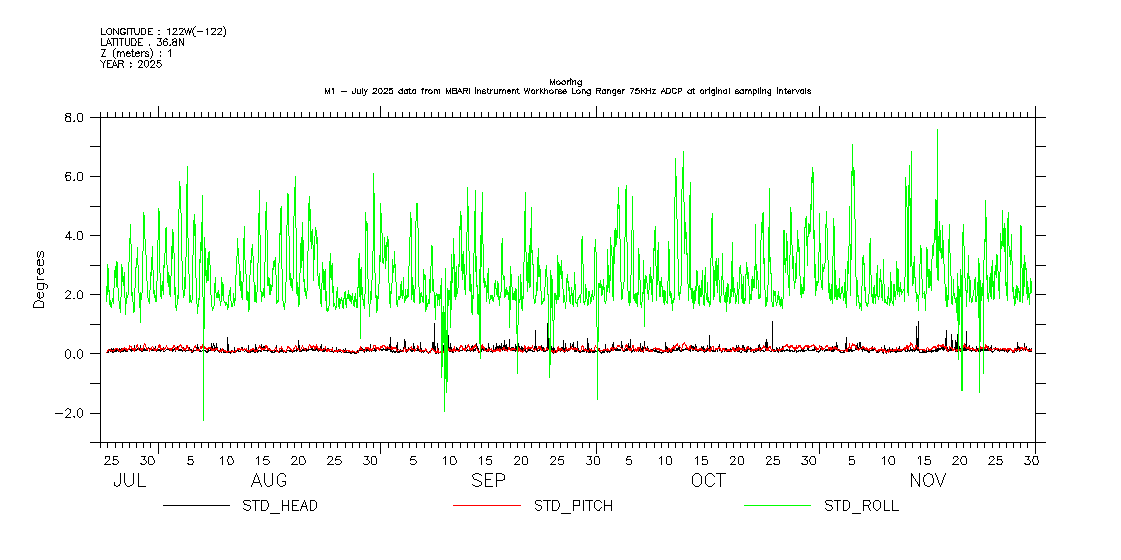Select the SEP month label on time axis
Image resolution: width=1121 pixels, height=560 pixels.
488,481
